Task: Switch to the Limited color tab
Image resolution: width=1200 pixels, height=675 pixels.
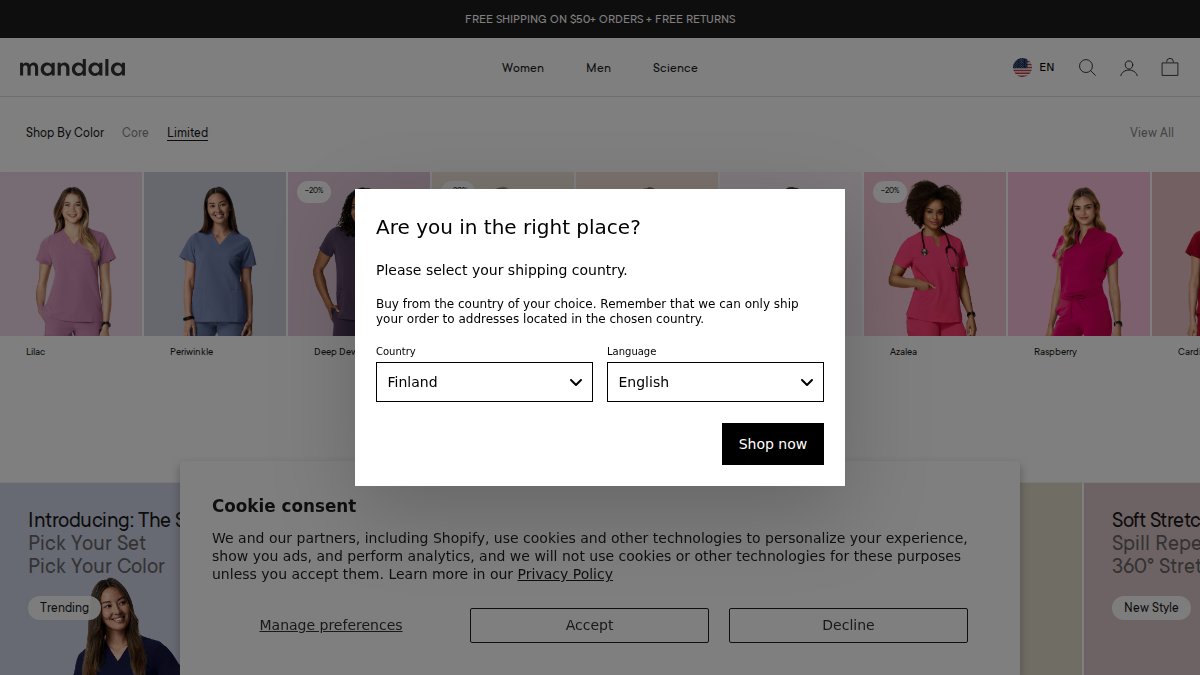Action: pos(187,132)
